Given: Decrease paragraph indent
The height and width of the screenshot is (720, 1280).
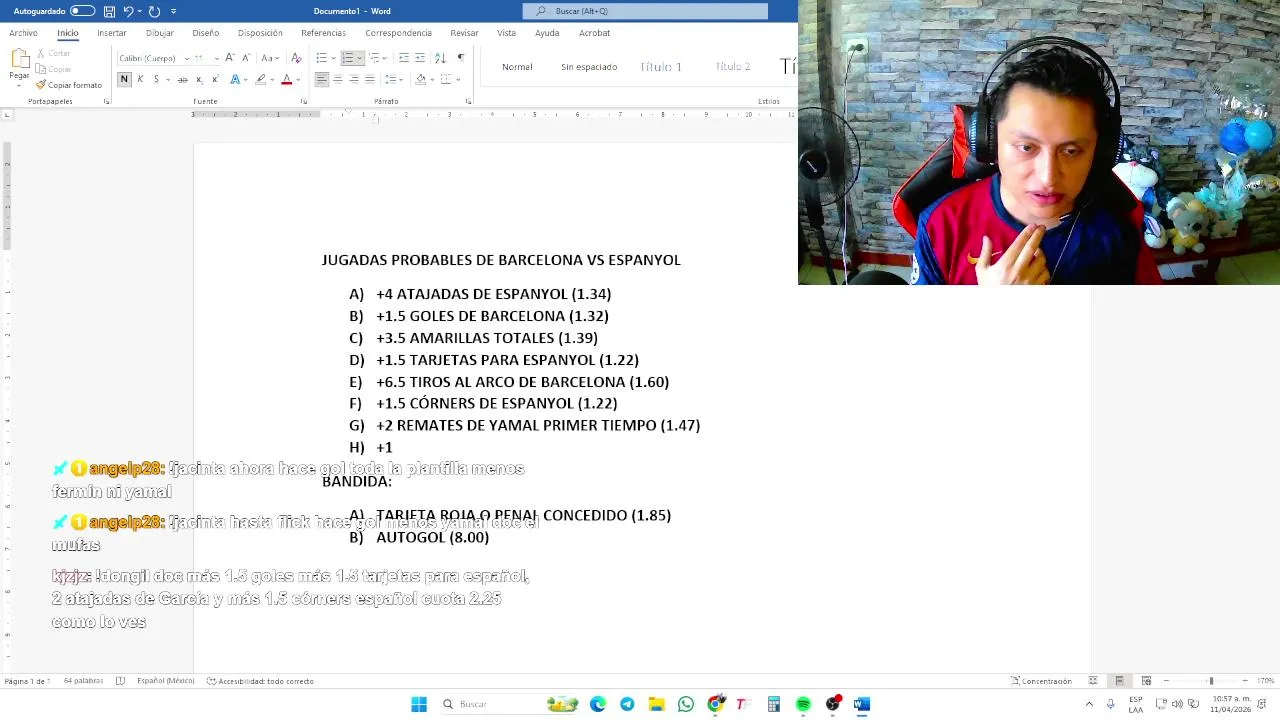Looking at the screenshot, I should click(x=403, y=58).
